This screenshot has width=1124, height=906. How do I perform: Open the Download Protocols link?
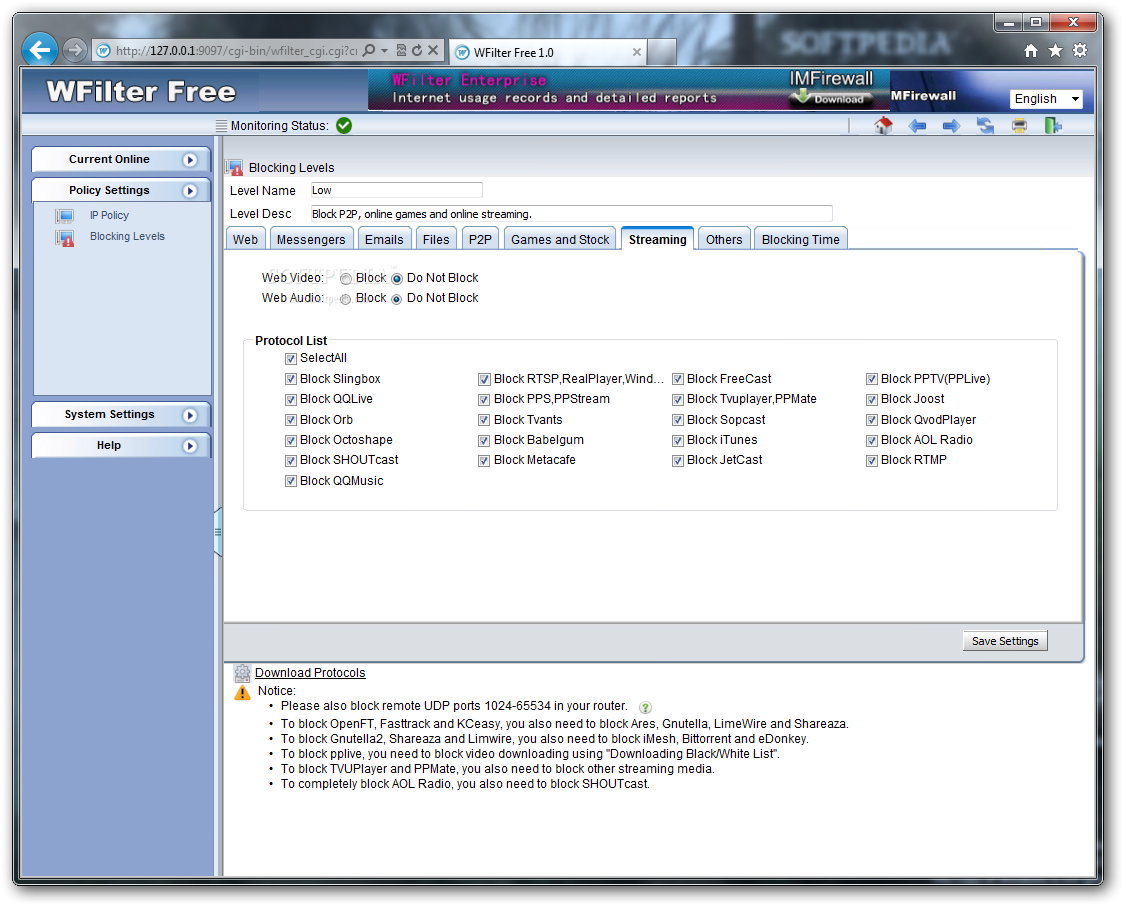click(x=310, y=673)
